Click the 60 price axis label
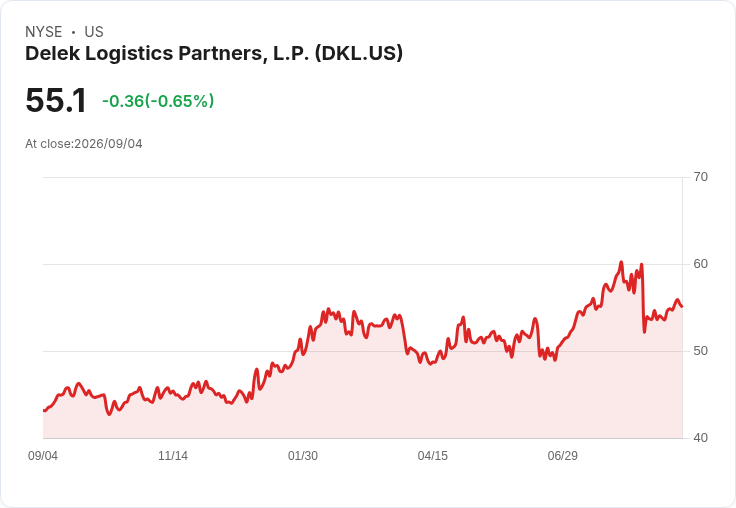This screenshot has width=736, height=508. (x=700, y=264)
